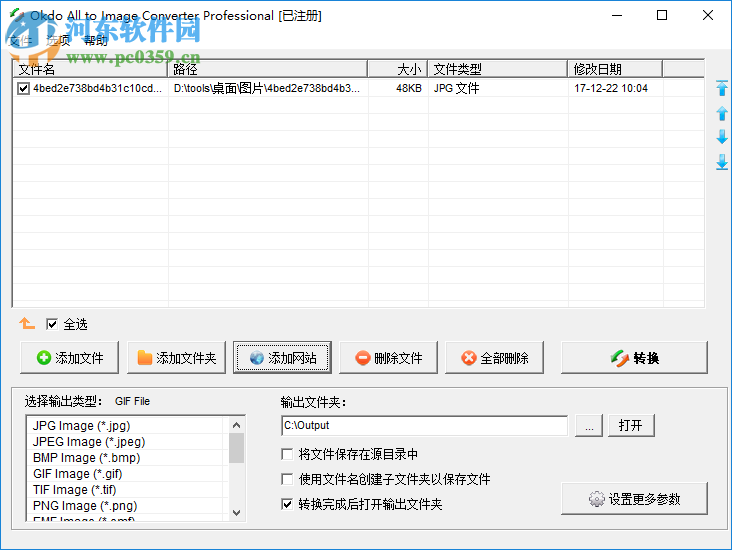Select JPEG Image (*.jpeg) output type
Viewport: 732px width, 550px height.
tap(127, 442)
